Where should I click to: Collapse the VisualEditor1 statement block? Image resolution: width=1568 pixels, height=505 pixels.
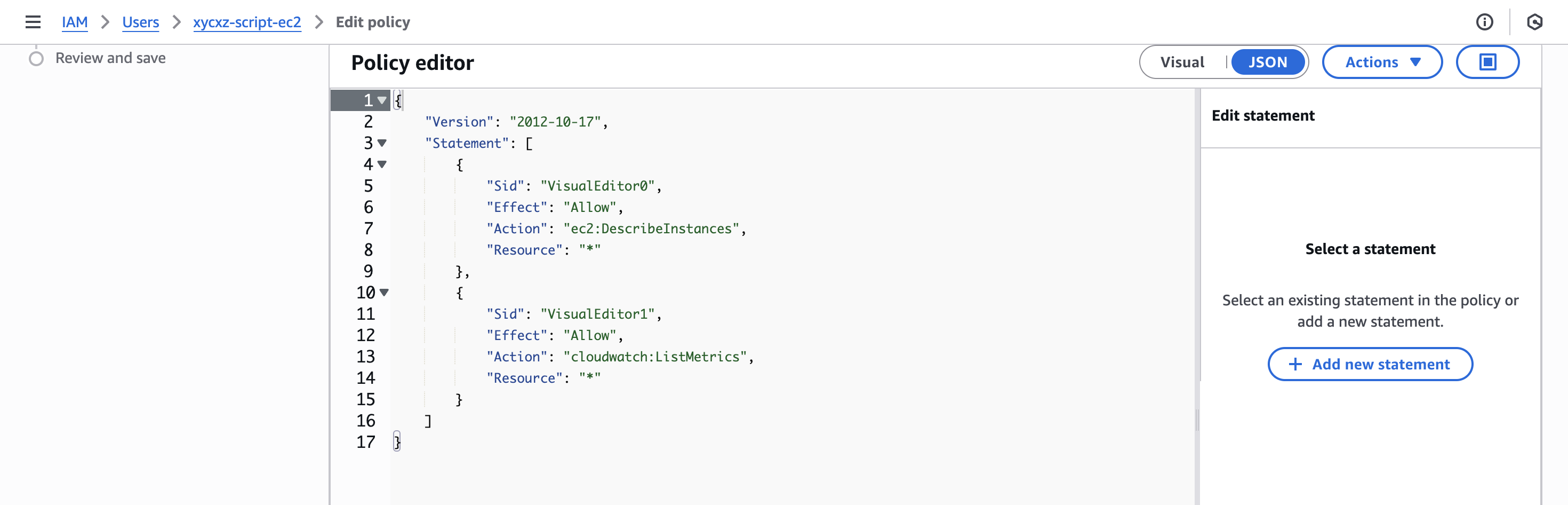click(383, 293)
